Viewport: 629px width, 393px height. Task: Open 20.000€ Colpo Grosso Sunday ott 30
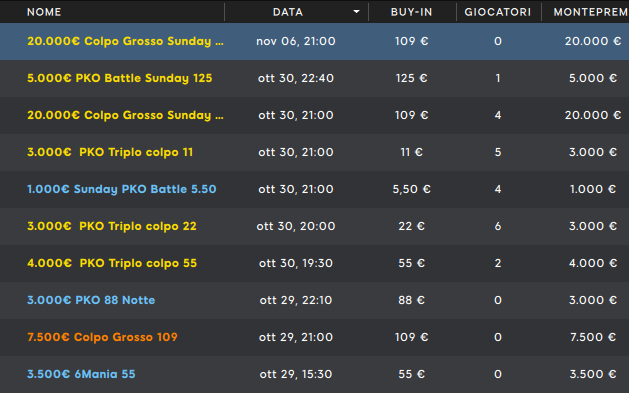(314, 115)
